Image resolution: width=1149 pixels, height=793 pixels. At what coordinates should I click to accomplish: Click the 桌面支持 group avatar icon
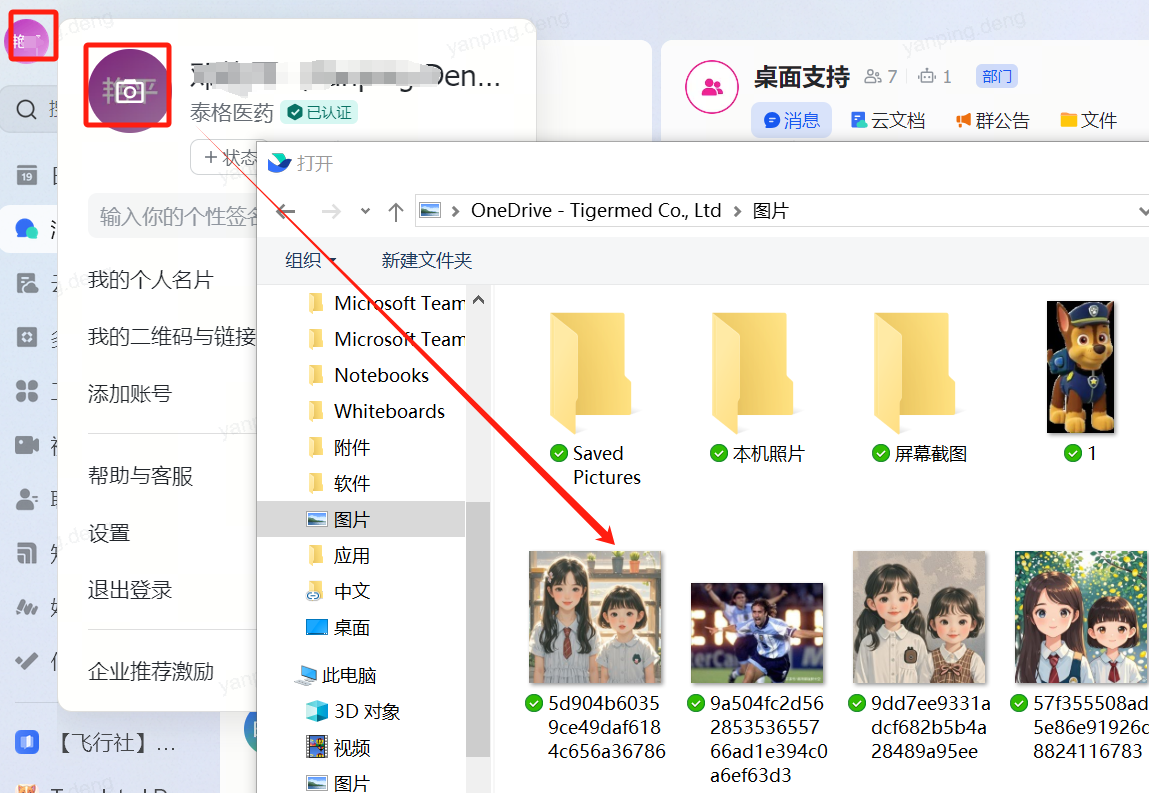point(711,87)
